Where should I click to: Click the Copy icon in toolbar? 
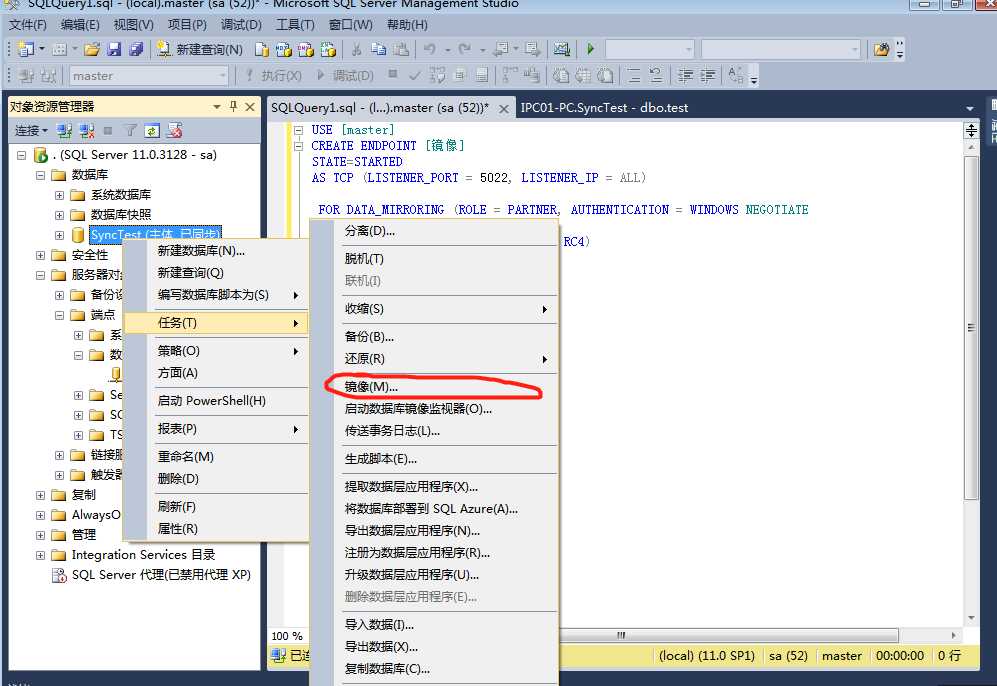tap(378, 49)
